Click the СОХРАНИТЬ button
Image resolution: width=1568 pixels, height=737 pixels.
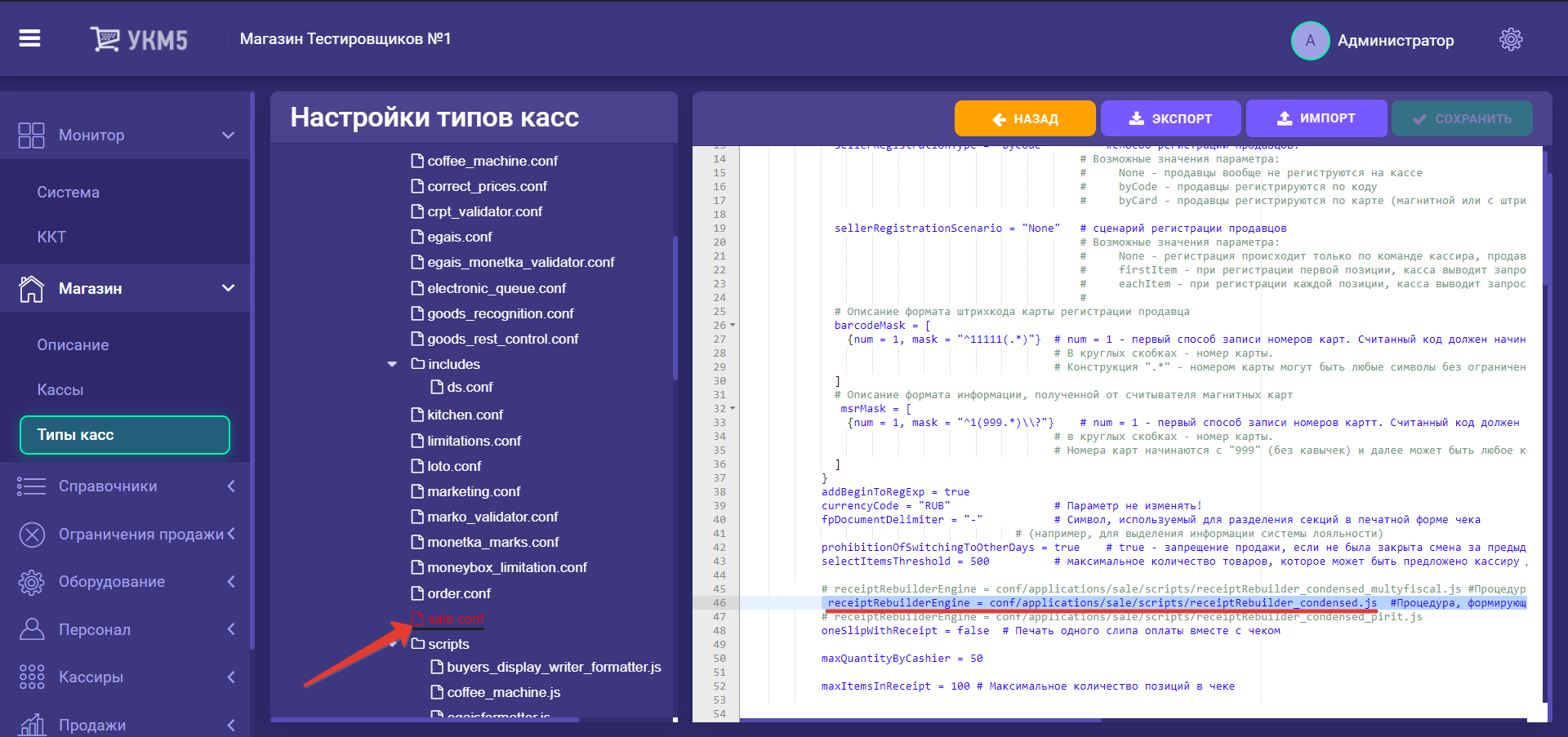click(1462, 118)
